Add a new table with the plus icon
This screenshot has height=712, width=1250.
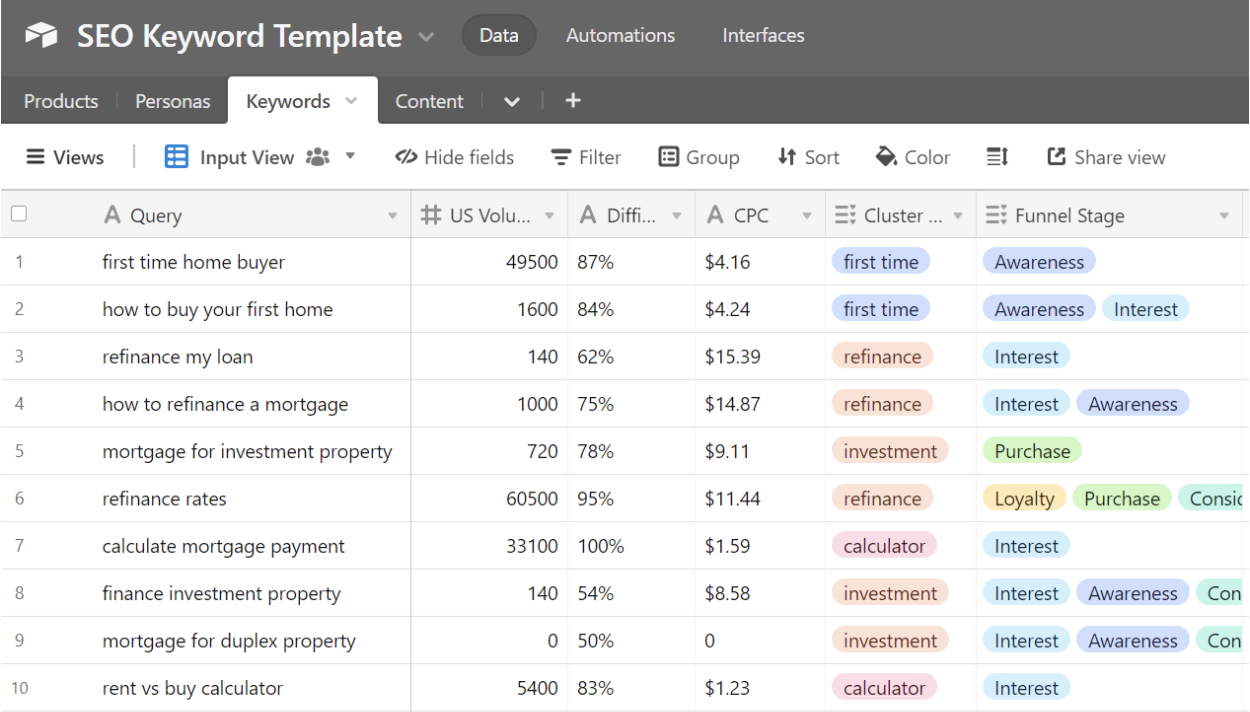tap(572, 100)
